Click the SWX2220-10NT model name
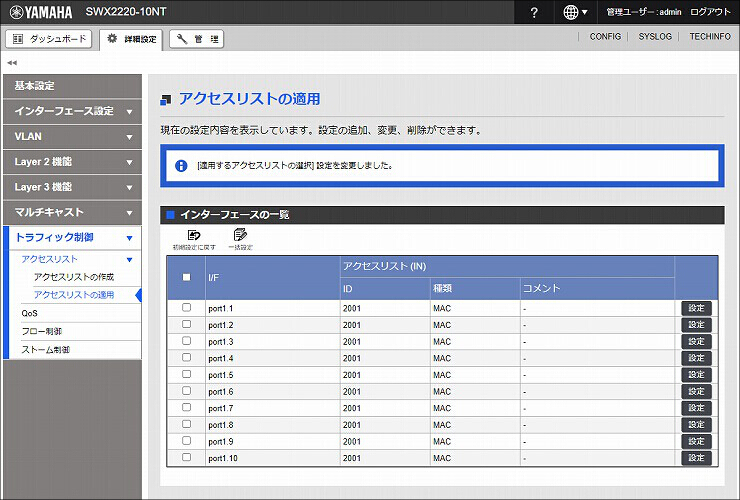 [126, 12]
